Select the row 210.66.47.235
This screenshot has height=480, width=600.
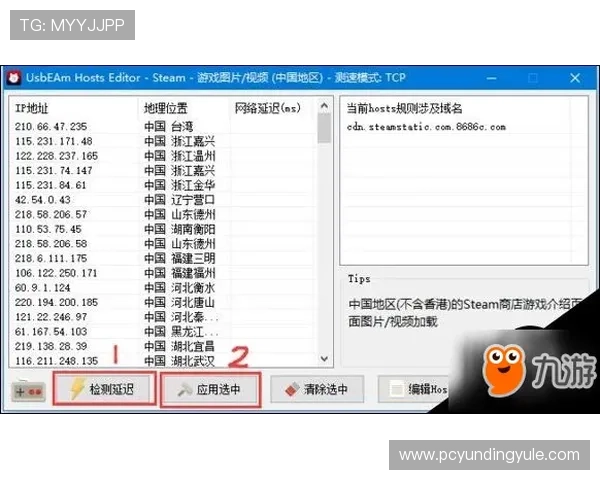tap(163, 126)
